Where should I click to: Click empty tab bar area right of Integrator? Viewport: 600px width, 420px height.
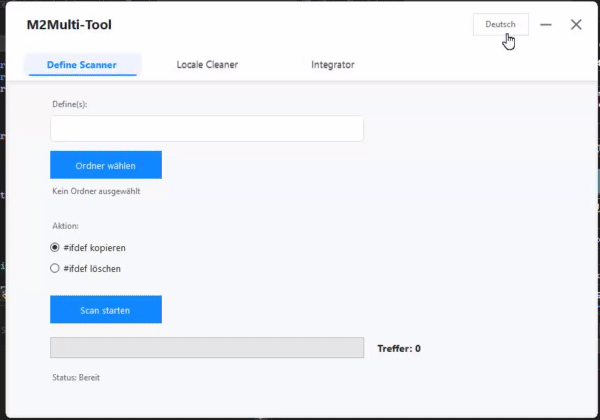coord(480,65)
